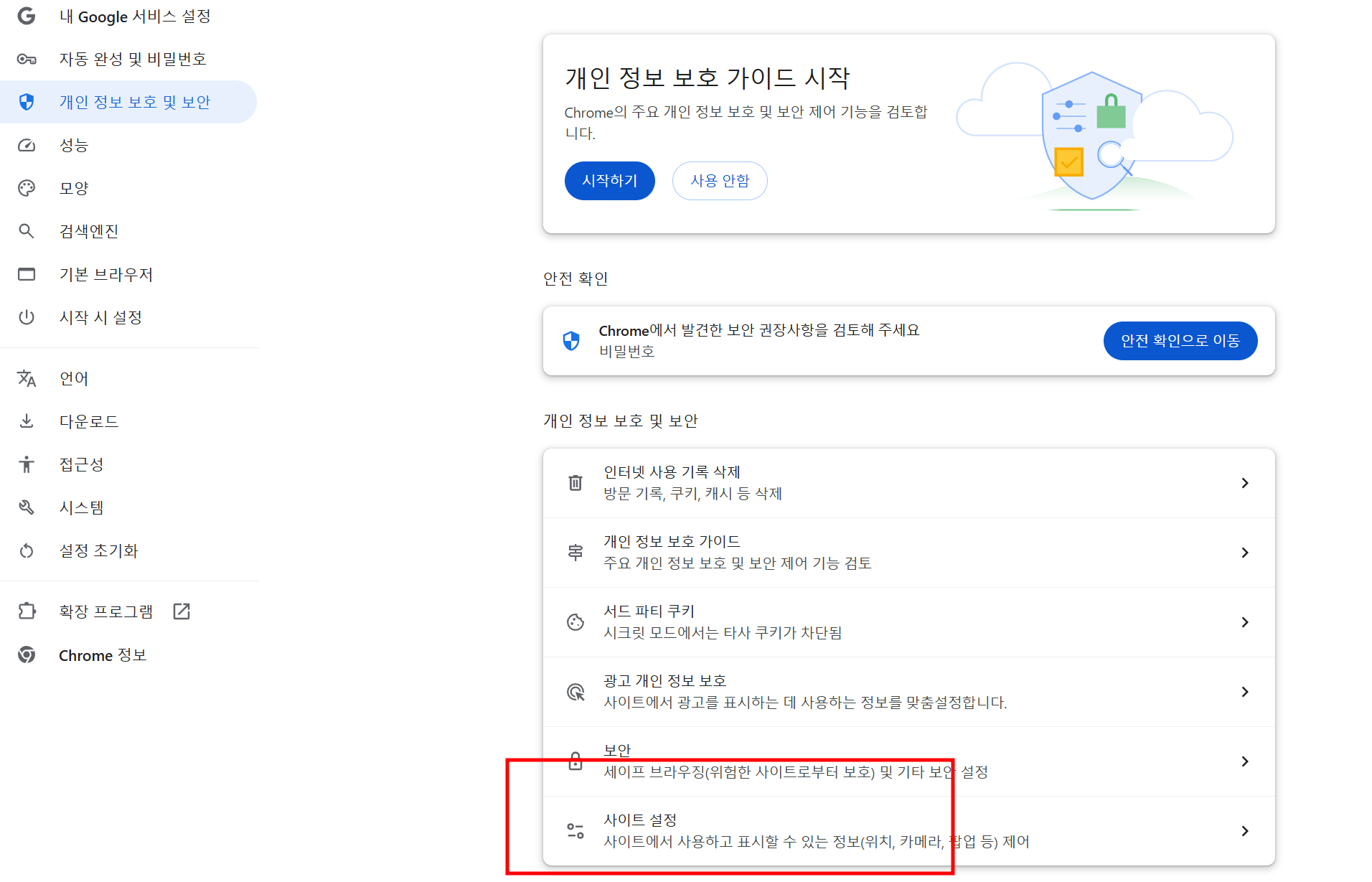Expand the 사이트 설정 row arrow
Image resolution: width=1372 pixels, height=882 pixels.
coord(1245,831)
